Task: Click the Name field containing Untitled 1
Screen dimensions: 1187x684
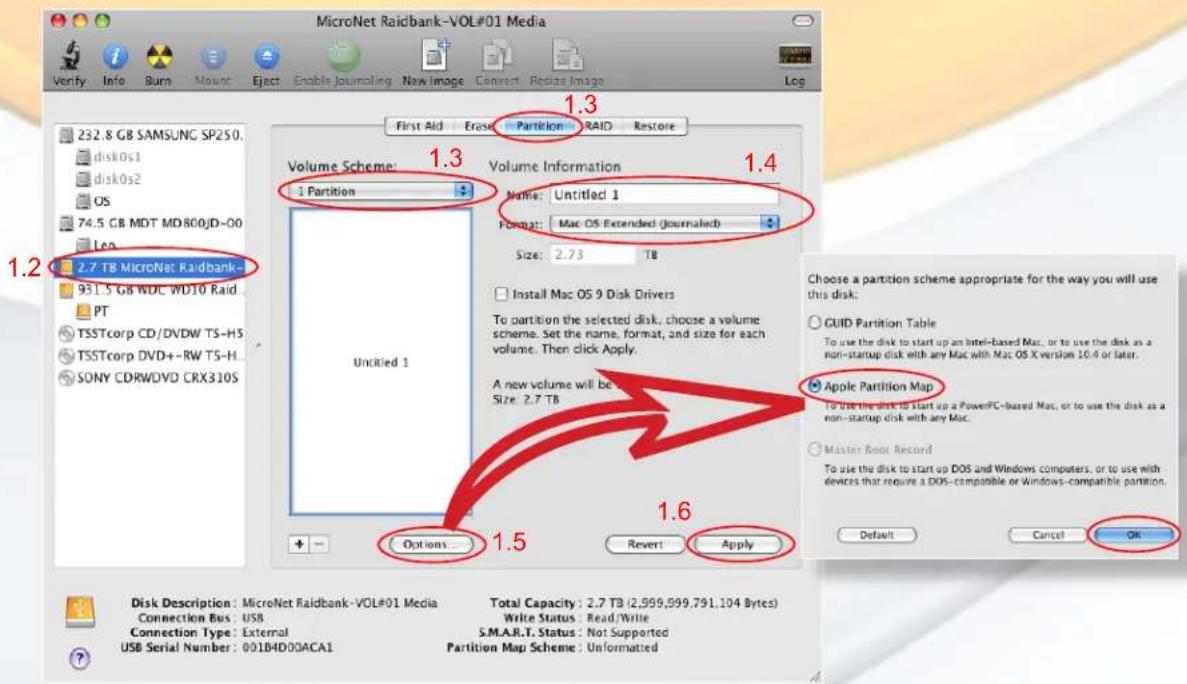Action: point(664,194)
